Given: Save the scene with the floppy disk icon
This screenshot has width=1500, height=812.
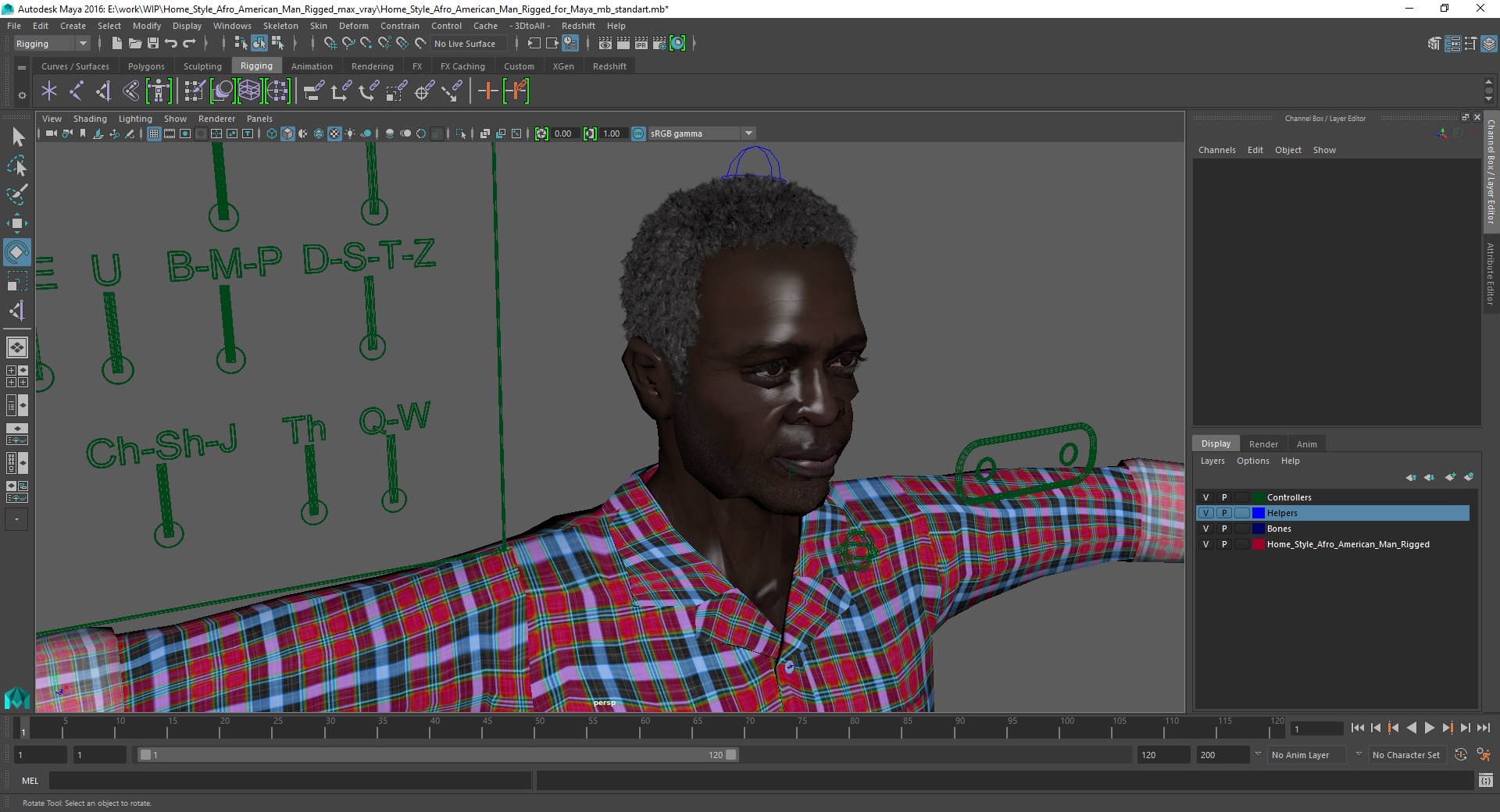Looking at the screenshot, I should (x=153, y=44).
